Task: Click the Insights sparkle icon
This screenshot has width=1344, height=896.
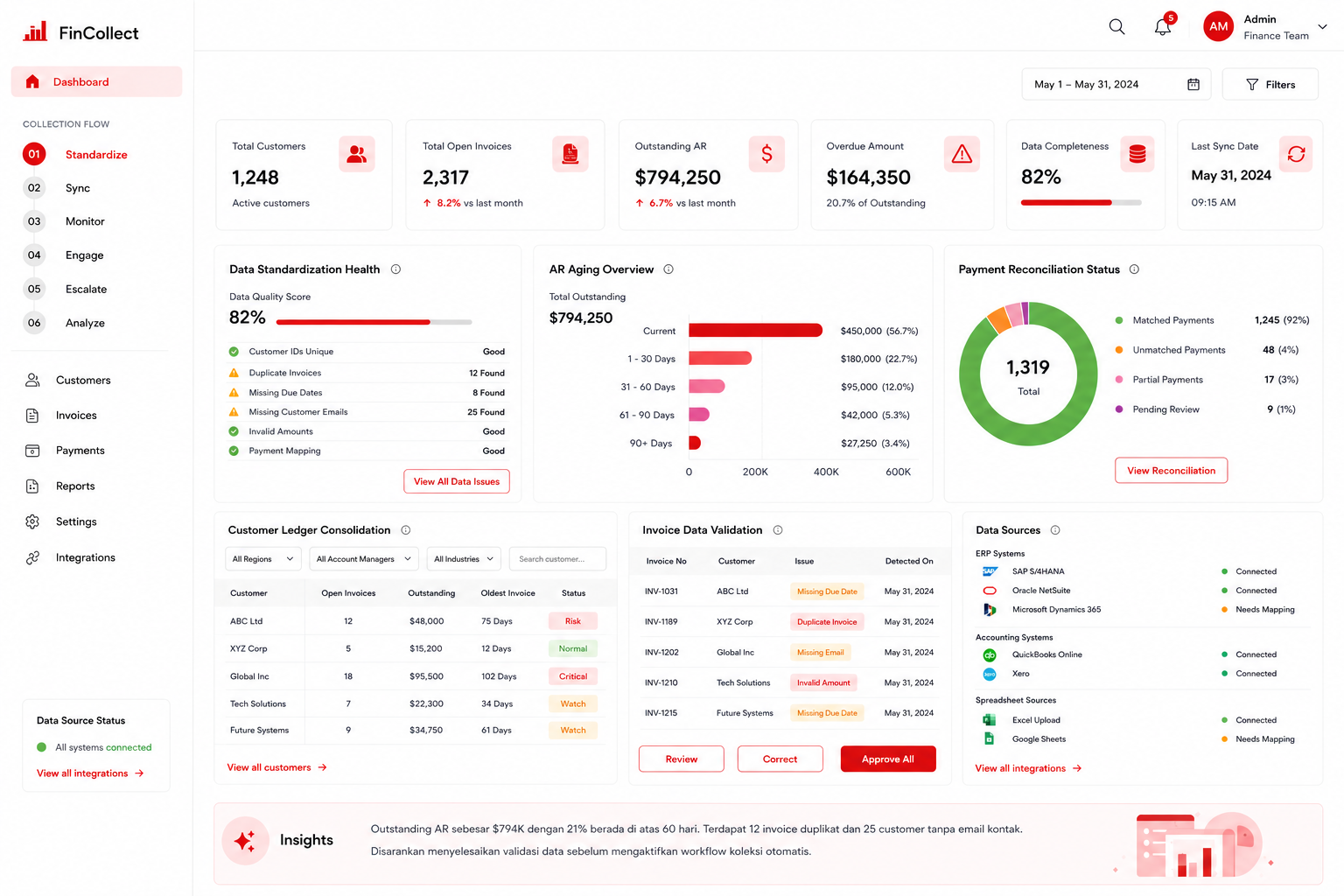Action: tap(245, 841)
